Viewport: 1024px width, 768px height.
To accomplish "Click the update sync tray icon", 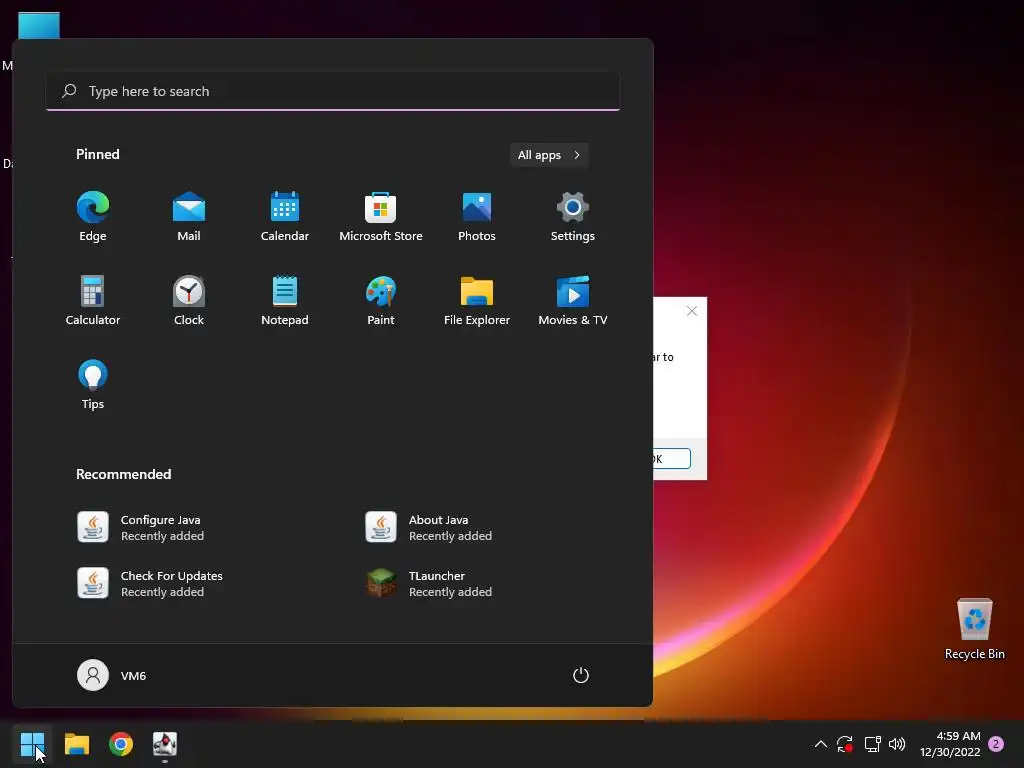I will pyautogui.click(x=845, y=744).
